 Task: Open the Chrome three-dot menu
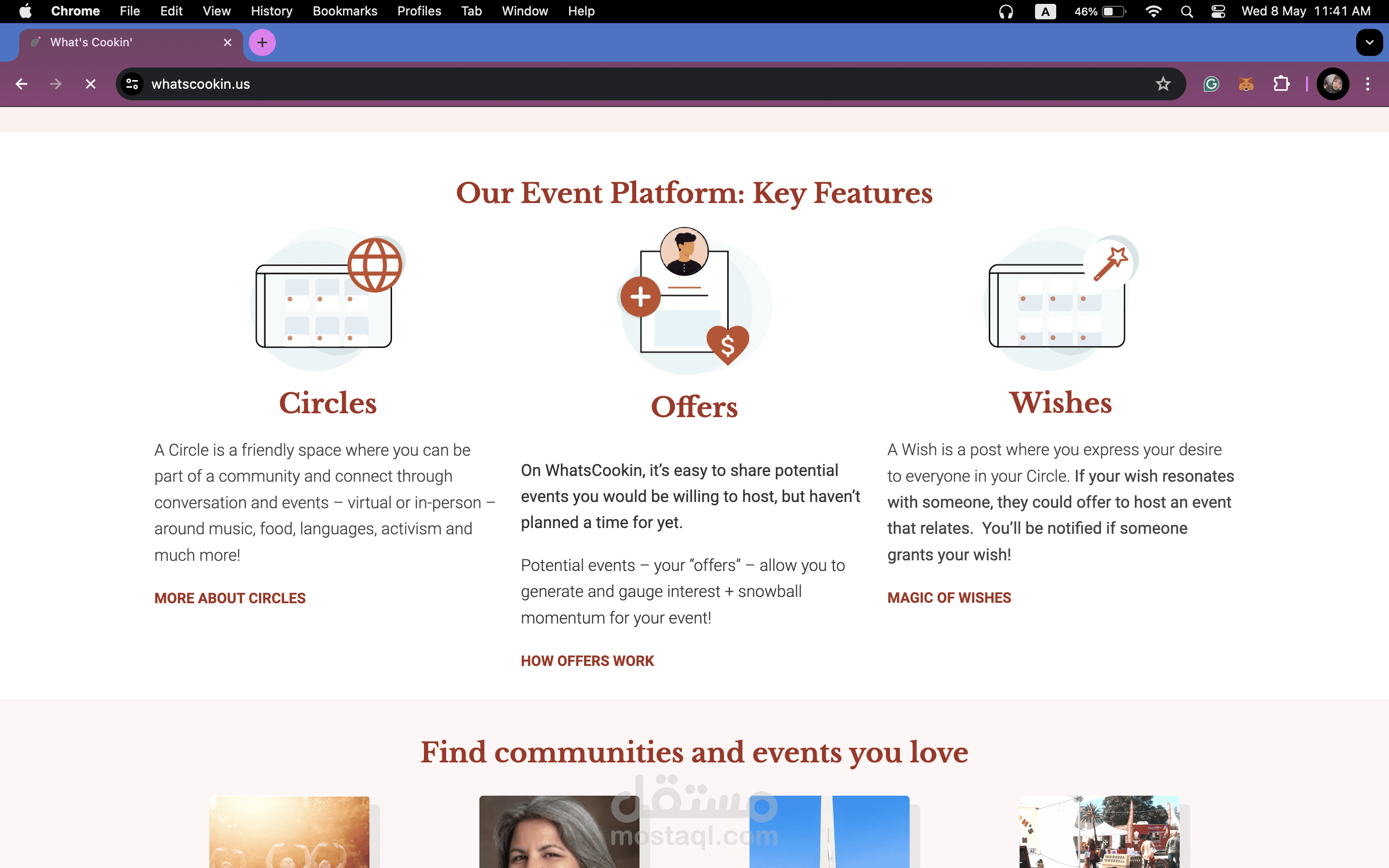pos(1368,84)
